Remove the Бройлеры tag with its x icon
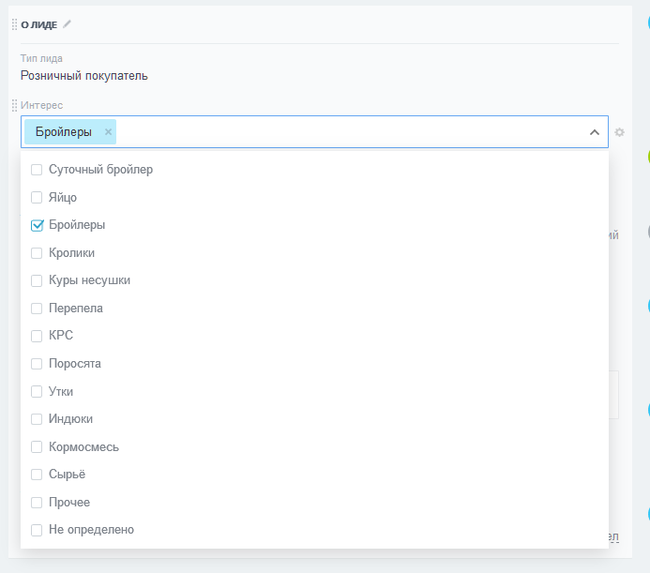The image size is (650, 573). (x=108, y=132)
